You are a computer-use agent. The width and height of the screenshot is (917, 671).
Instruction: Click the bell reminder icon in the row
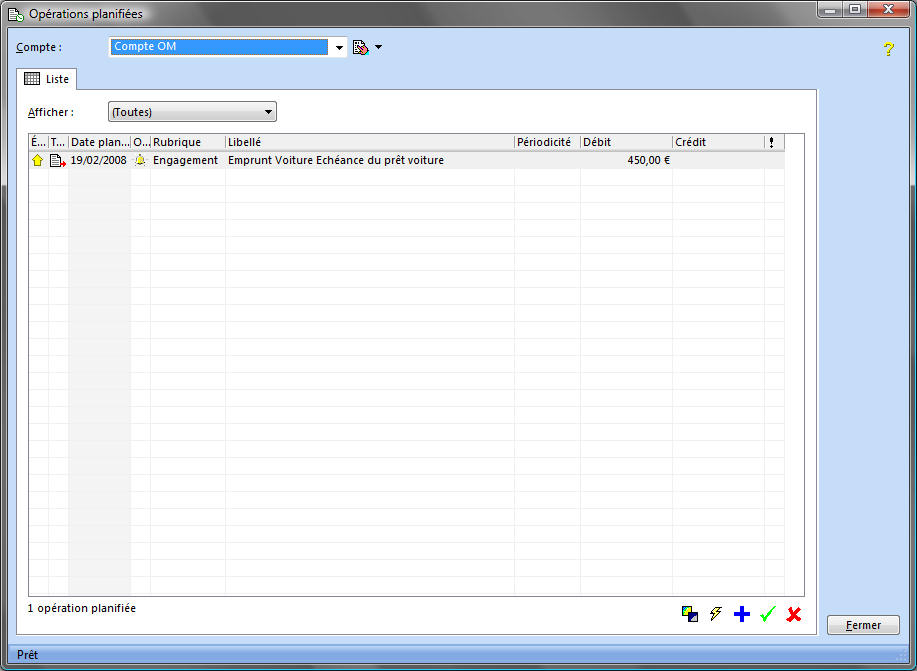point(140,160)
